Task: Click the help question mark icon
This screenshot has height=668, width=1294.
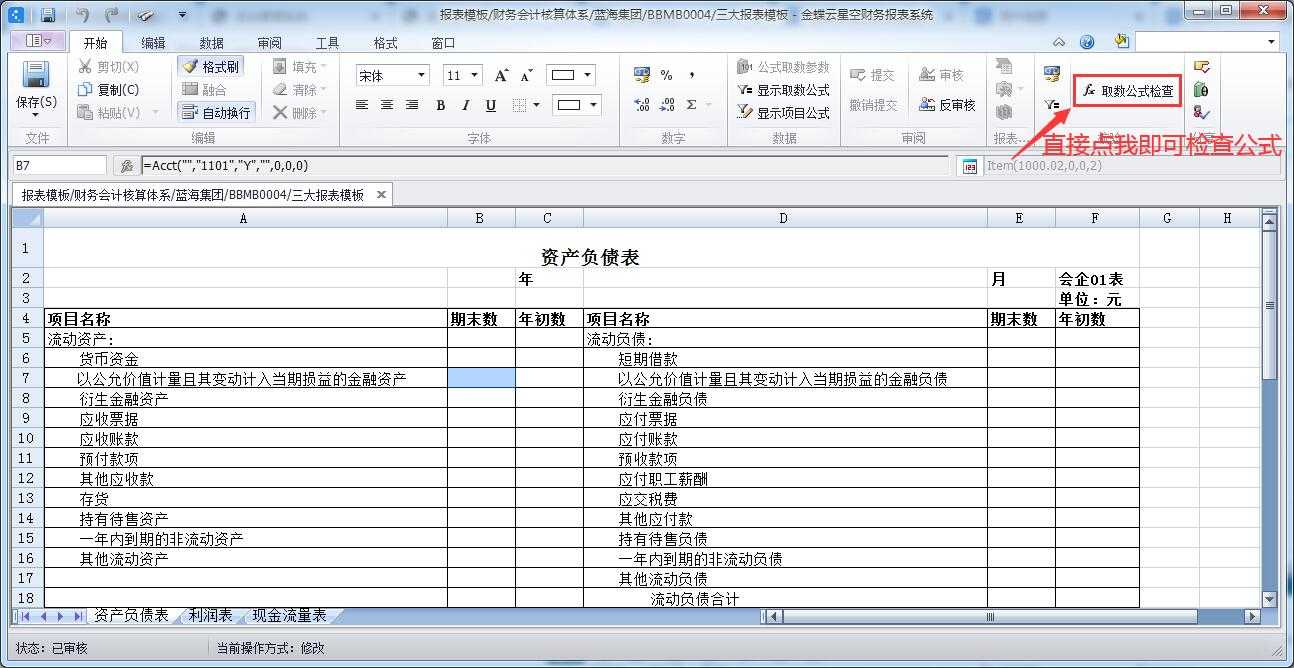Action: [1087, 42]
